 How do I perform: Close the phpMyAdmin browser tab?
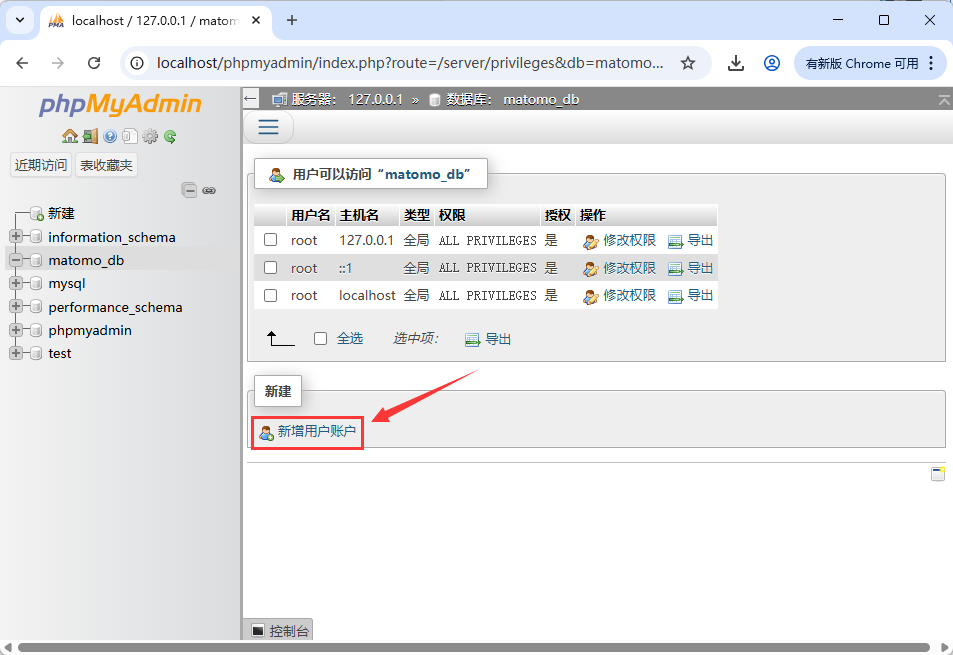point(256,20)
